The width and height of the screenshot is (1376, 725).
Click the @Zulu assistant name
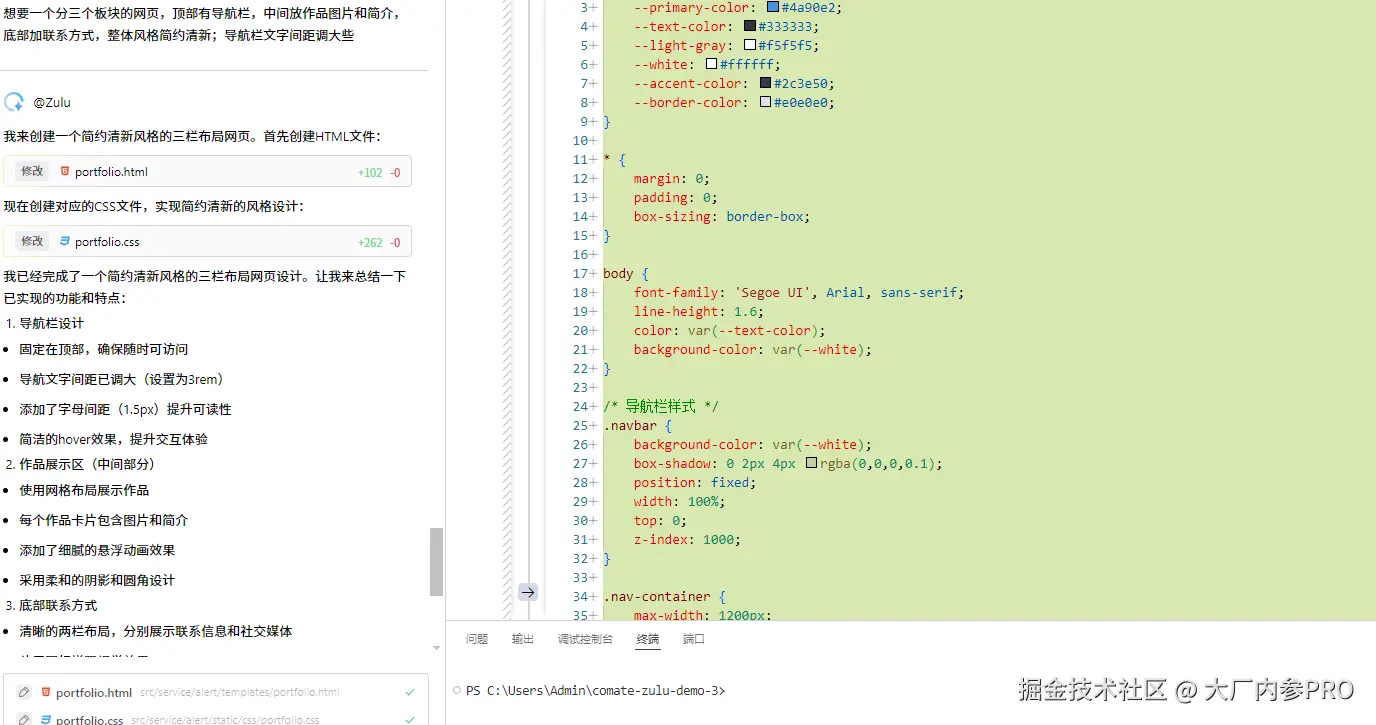[52, 102]
